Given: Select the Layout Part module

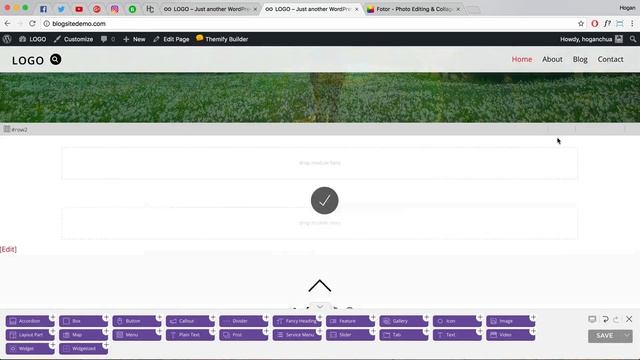Looking at the screenshot, I should (x=29, y=335).
